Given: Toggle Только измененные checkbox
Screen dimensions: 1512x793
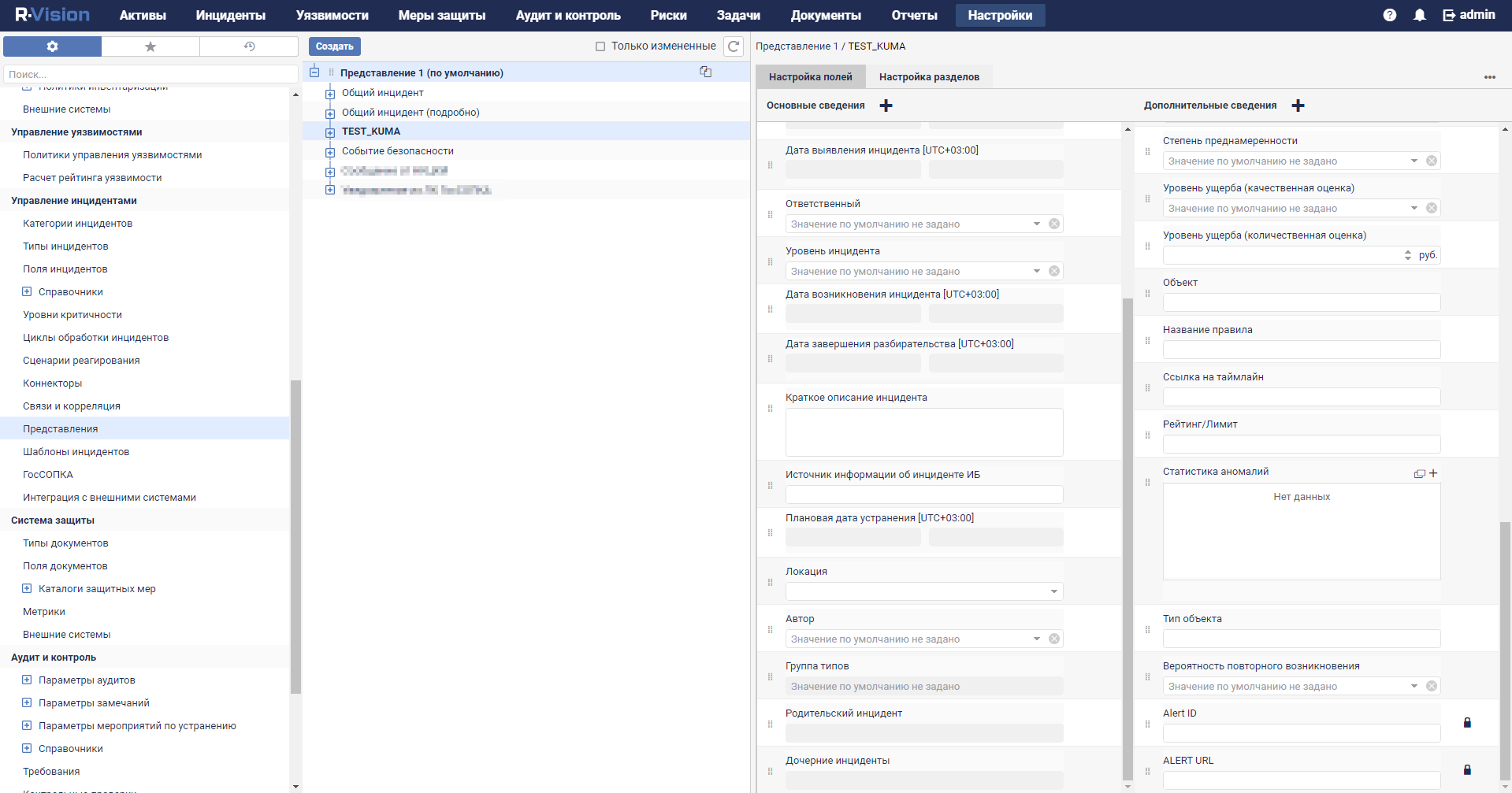Looking at the screenshot, I should point(600,46).
